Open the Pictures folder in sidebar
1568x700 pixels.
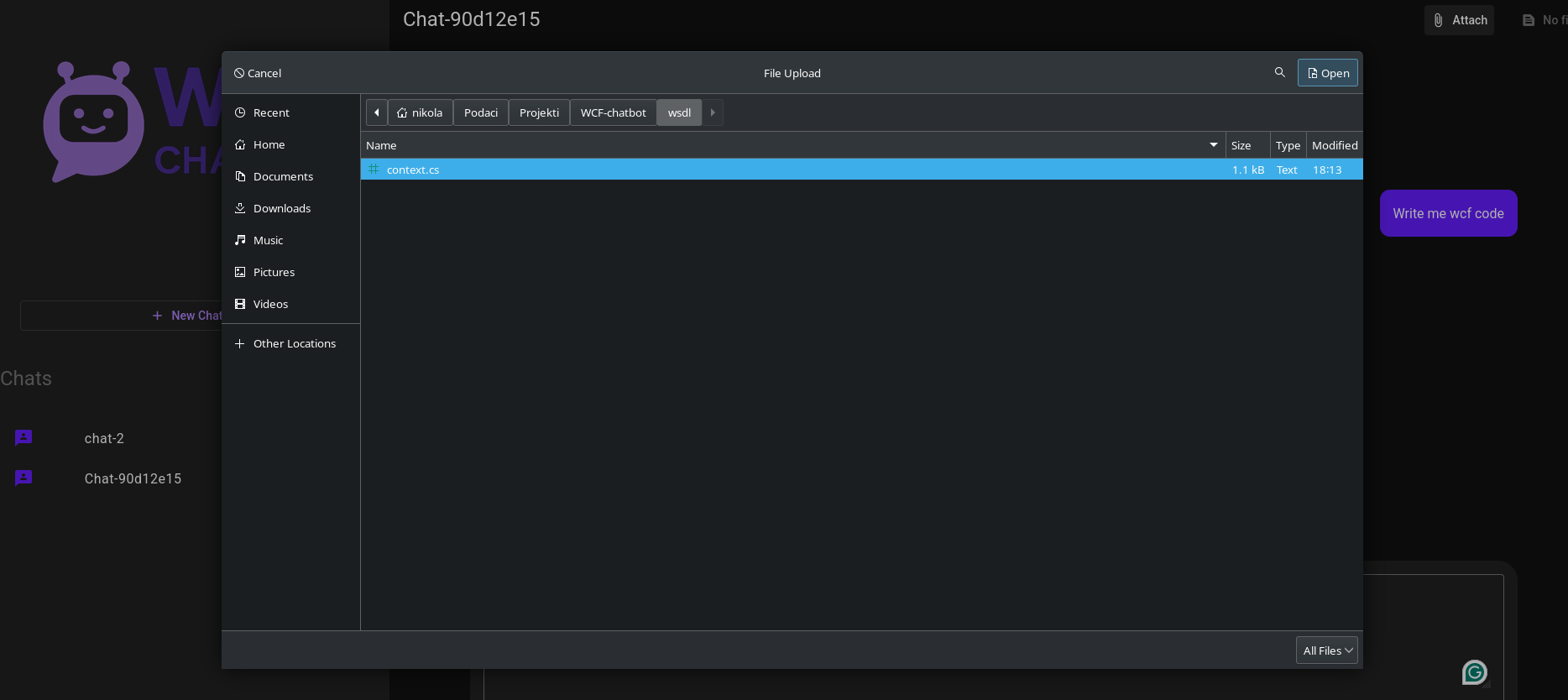coord(290,272)
